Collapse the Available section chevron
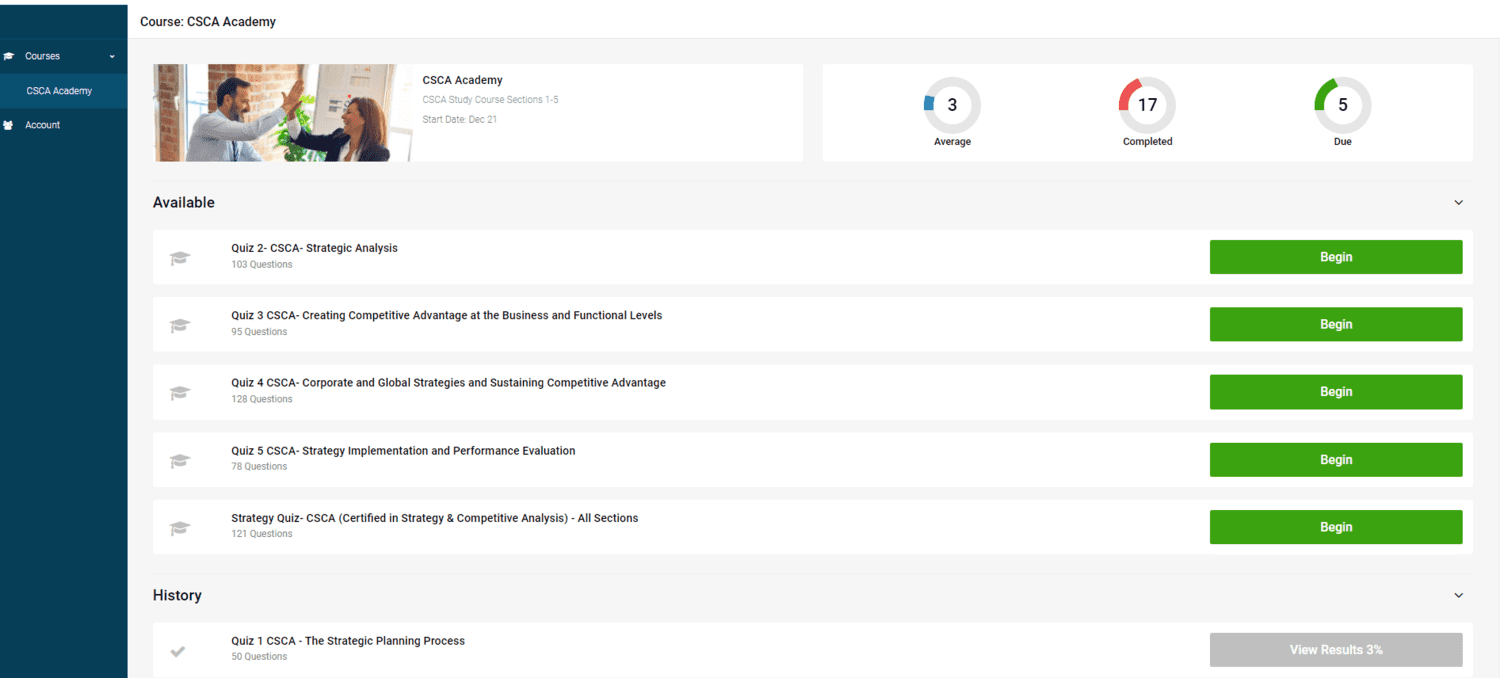This screenshot has height=678, width=1500. pos(1458,203)
